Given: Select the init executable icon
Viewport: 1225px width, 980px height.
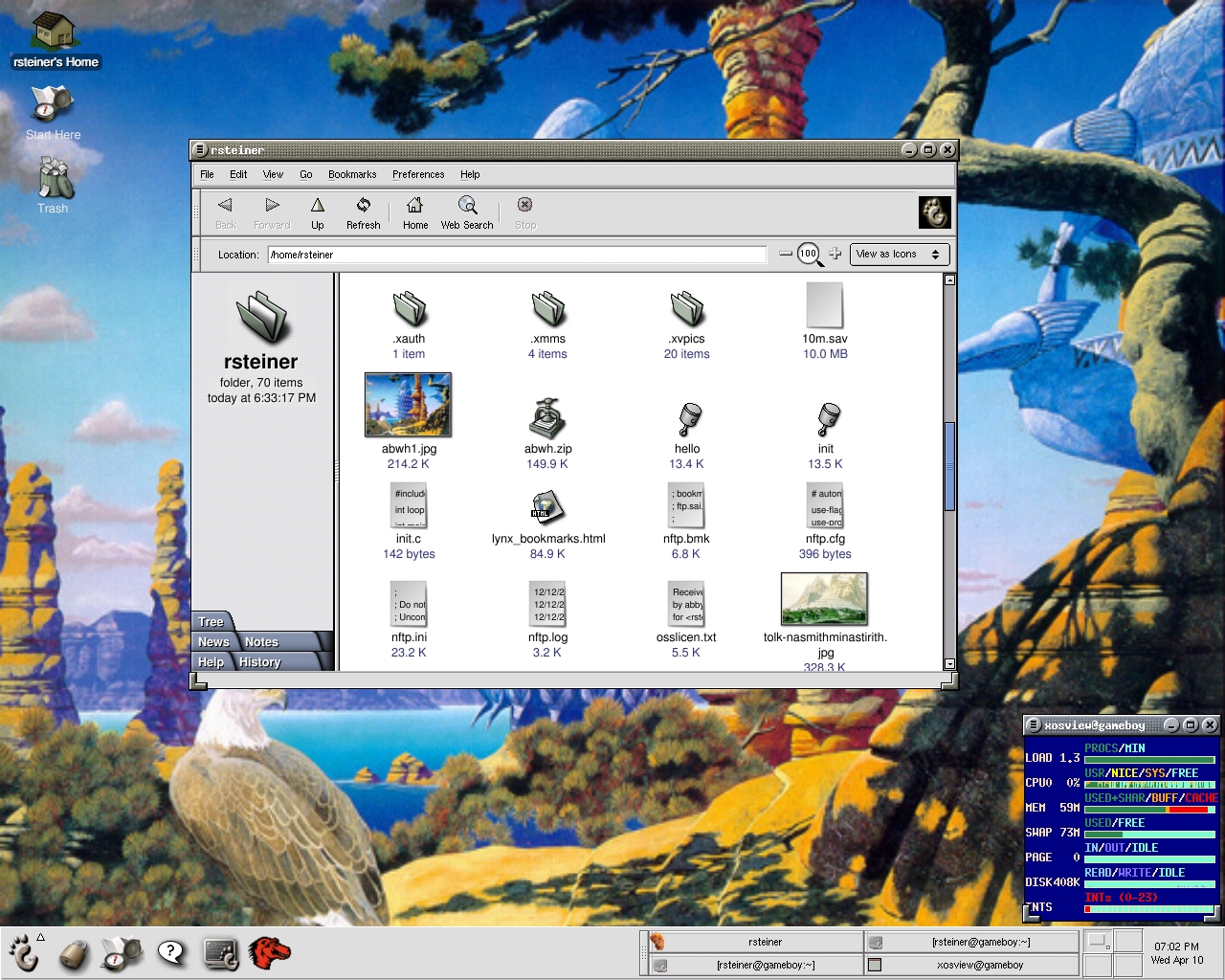Looking at the screenshot, I should (828, 419).
